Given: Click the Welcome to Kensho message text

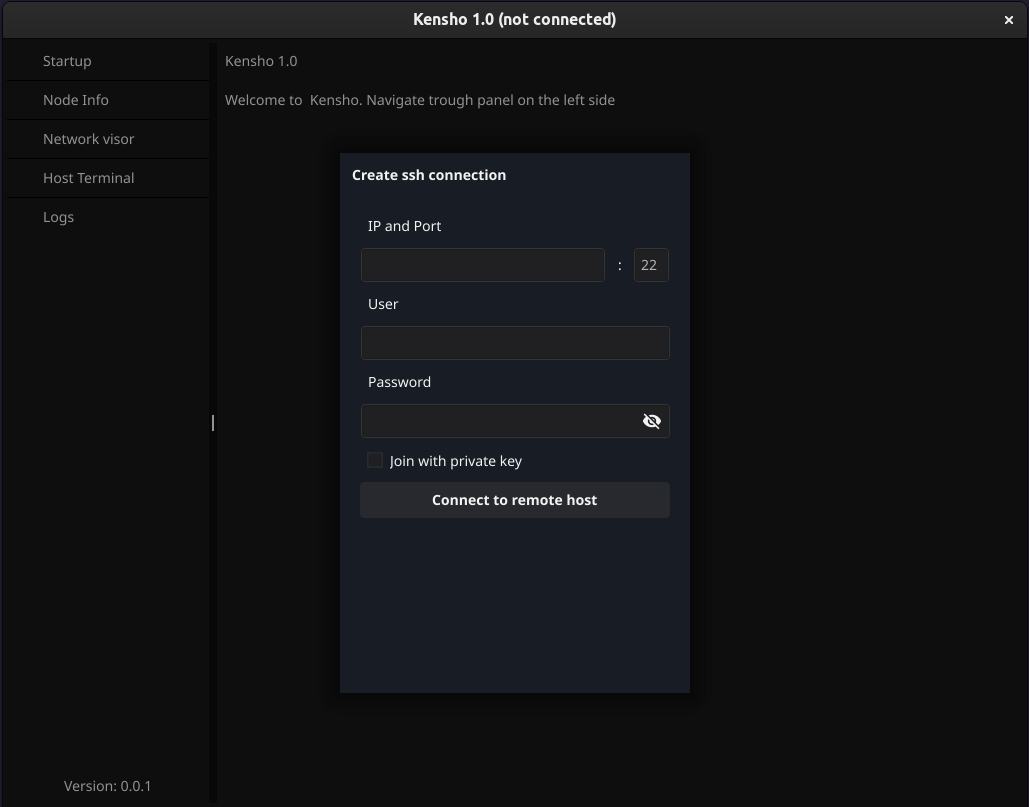Looking at the screenshot, I should (419, 100).
